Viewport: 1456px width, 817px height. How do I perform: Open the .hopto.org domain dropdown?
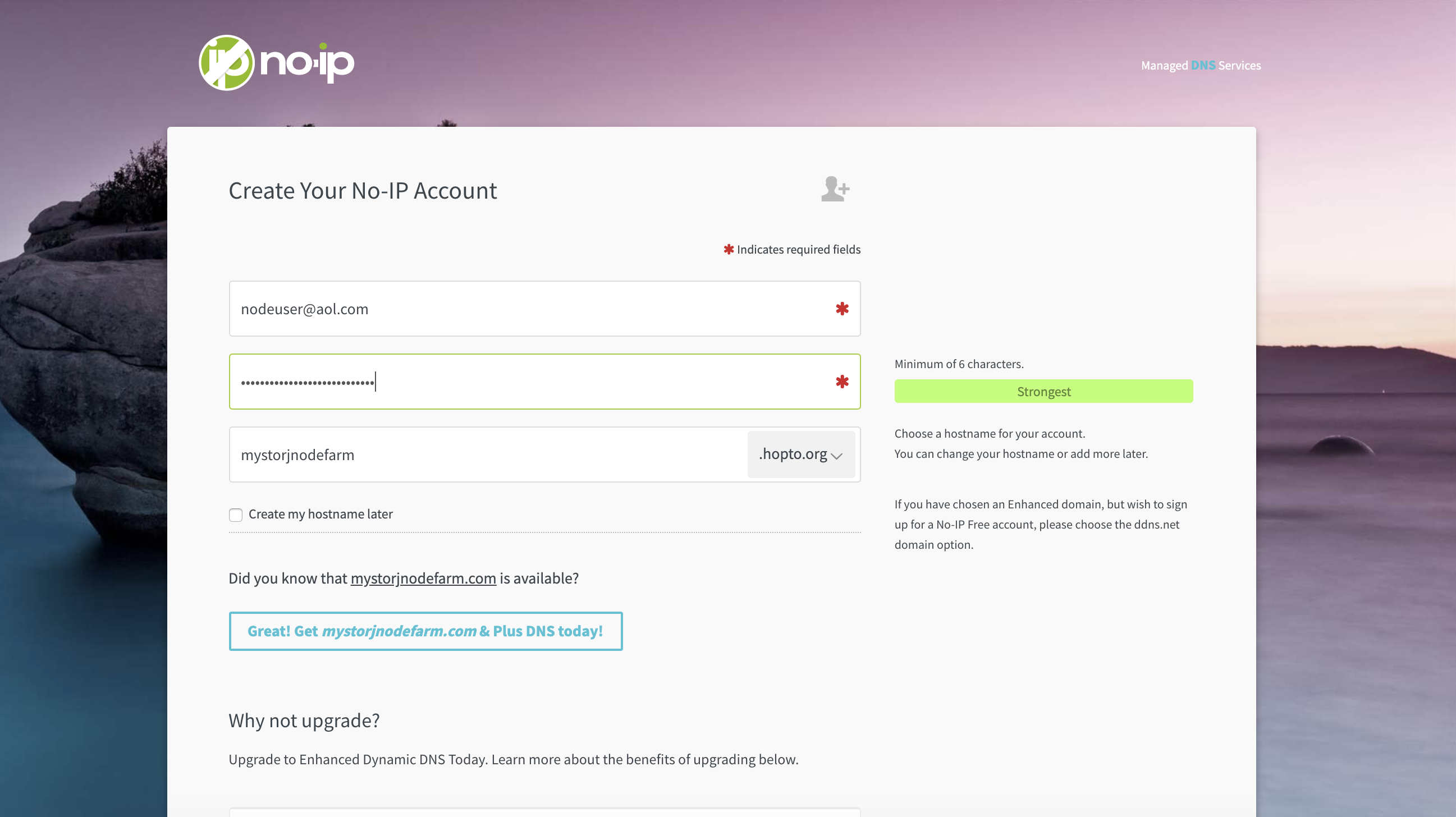801,455
